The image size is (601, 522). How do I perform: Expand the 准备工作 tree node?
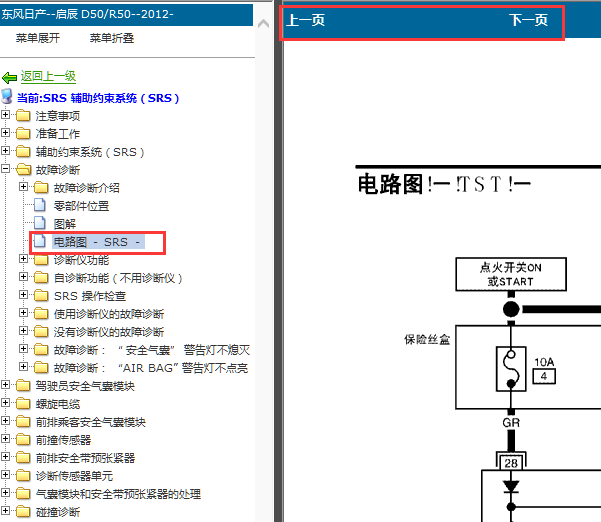coord(5,132)
